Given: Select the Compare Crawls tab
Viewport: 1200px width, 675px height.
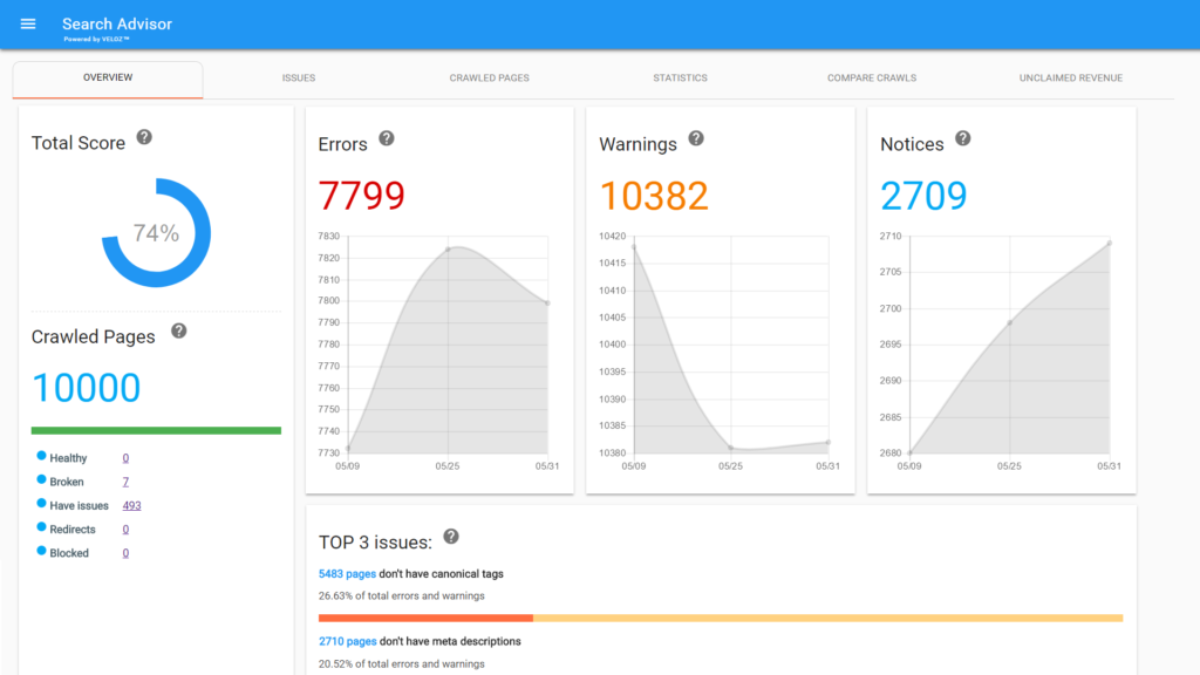Looking at the screenshot, I should (x=871, y=78).
